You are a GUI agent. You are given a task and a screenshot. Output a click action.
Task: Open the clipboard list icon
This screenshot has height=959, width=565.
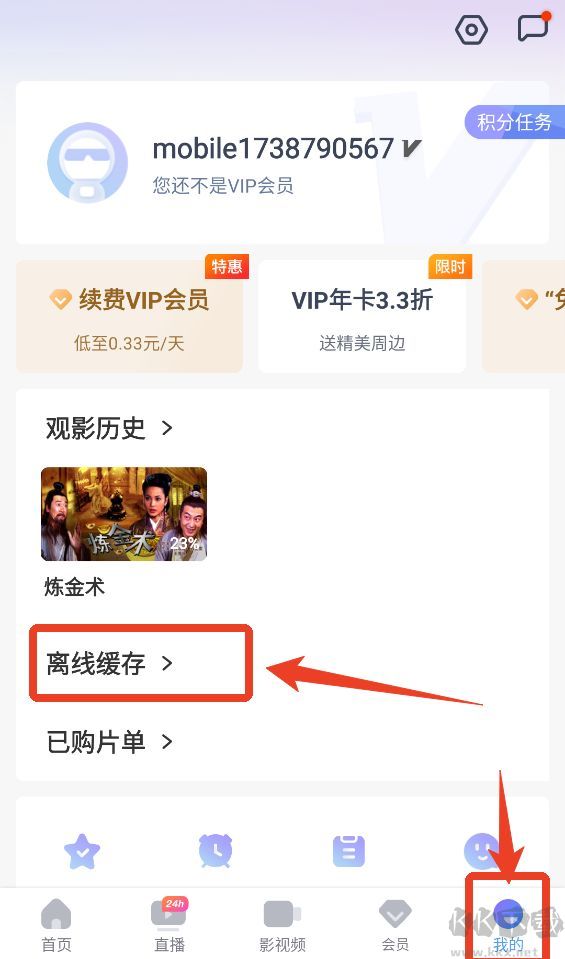point(349,851)
